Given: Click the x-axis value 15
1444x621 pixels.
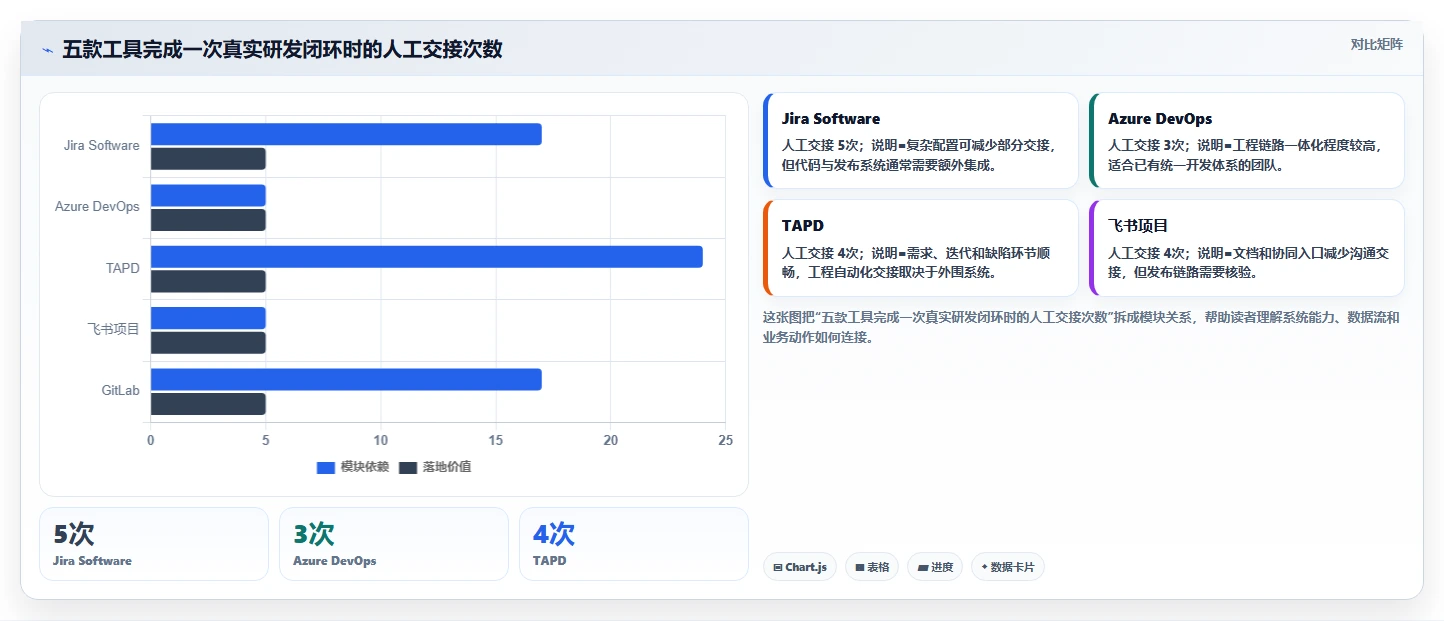Looking at the screenshot, I should coord(496,441).
